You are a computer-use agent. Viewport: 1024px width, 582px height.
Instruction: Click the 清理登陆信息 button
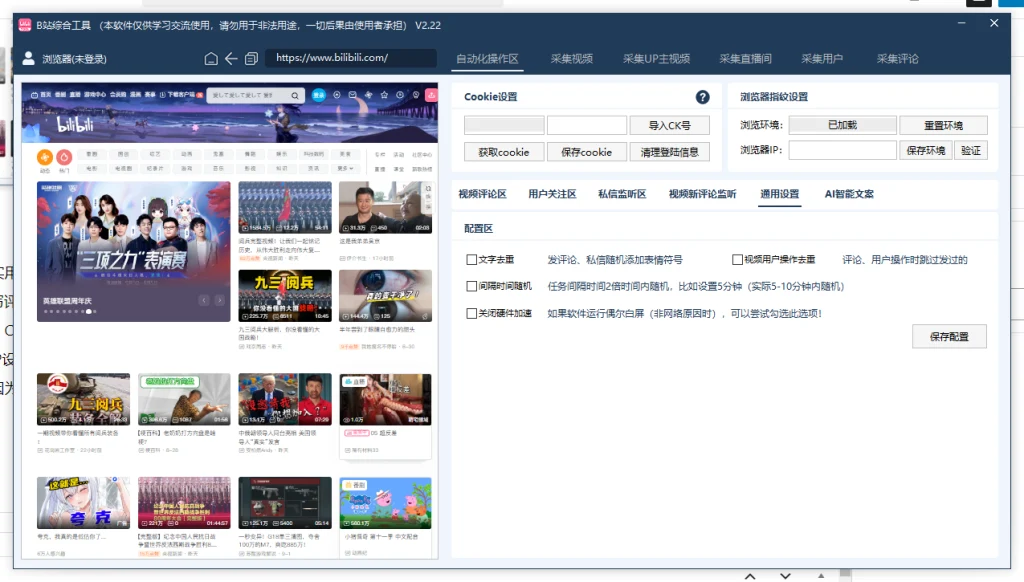click(x=669, y=152)
